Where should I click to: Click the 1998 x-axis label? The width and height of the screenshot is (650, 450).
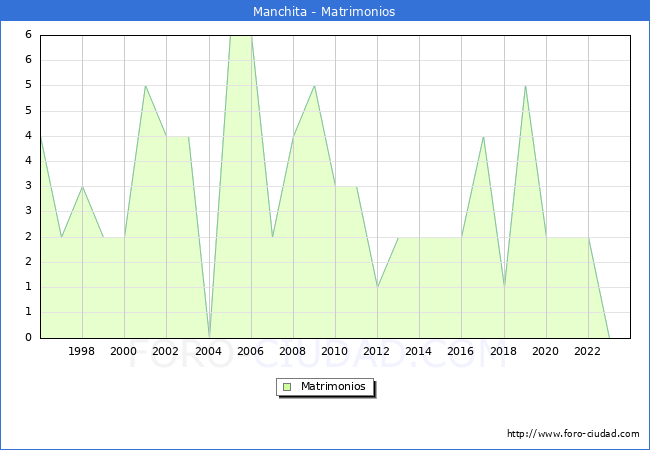point(81,351)
